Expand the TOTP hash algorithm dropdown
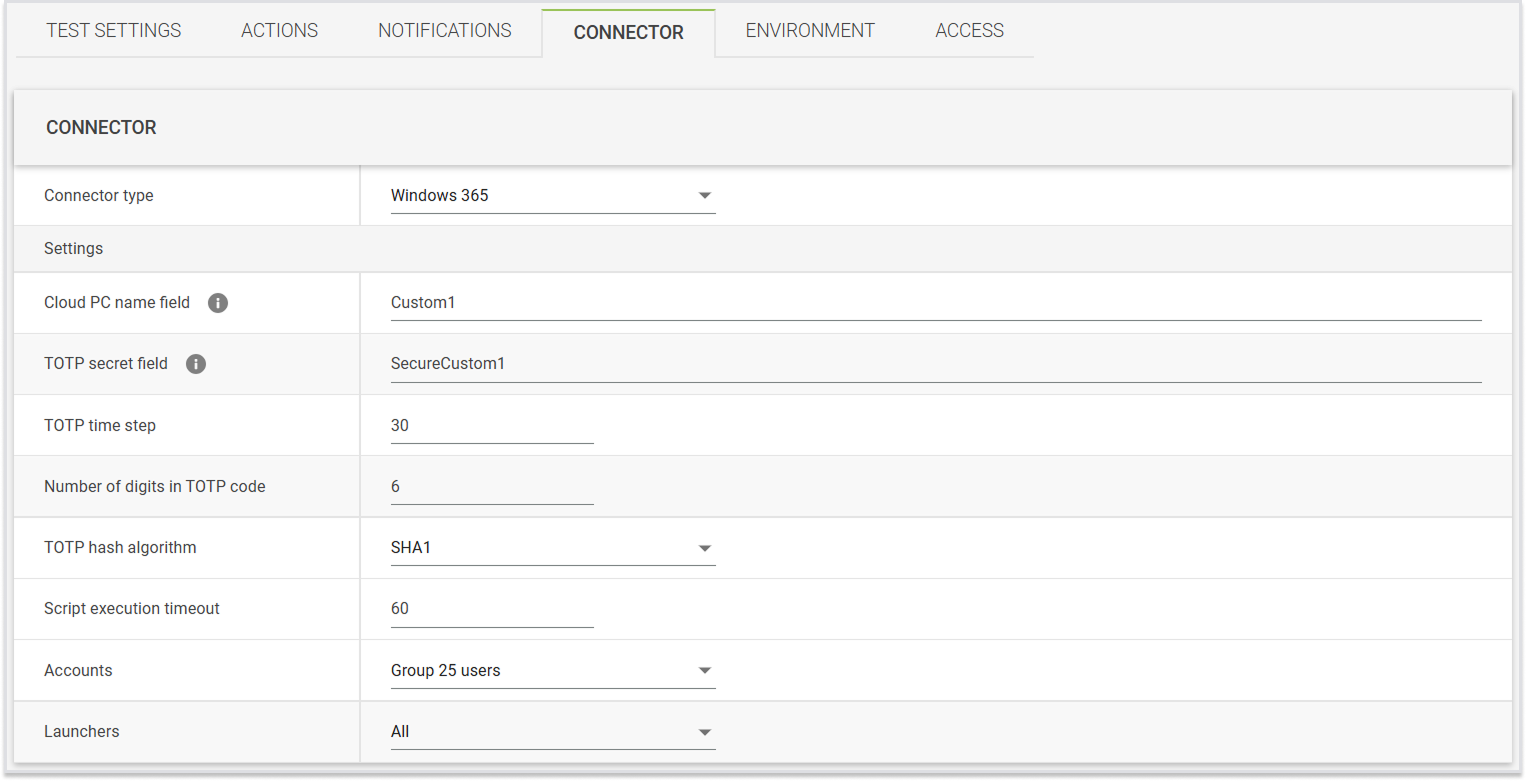 coord(552,548)
